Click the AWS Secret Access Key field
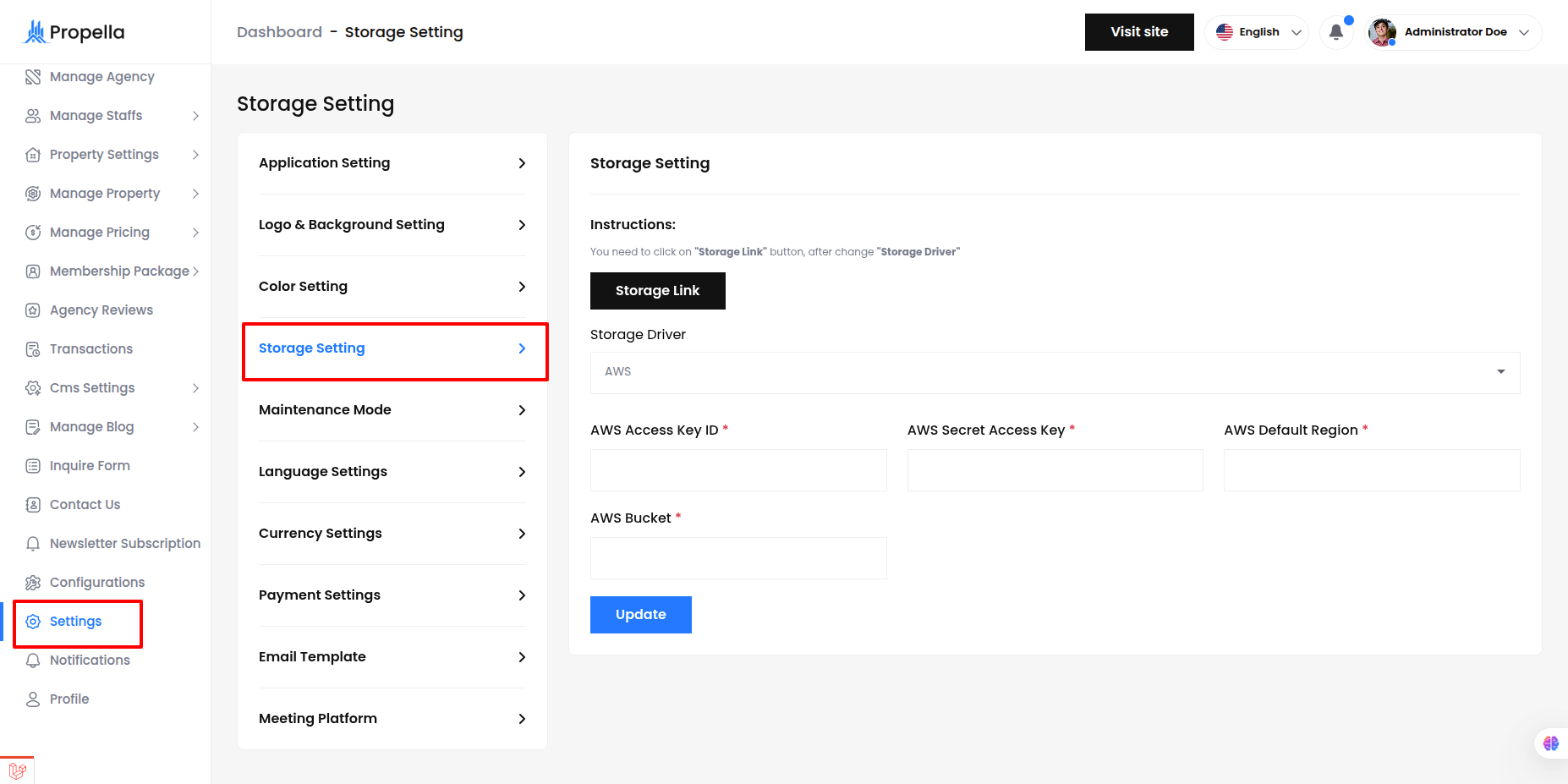Image resolution: width=1568 pixels, height=784 pixels. point(1055,470)
